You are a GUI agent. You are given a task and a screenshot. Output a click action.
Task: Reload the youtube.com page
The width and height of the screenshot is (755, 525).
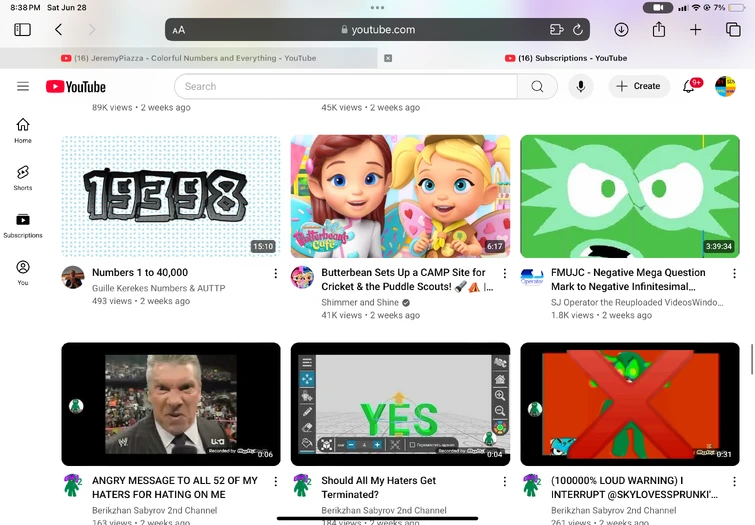click(577, 30)
